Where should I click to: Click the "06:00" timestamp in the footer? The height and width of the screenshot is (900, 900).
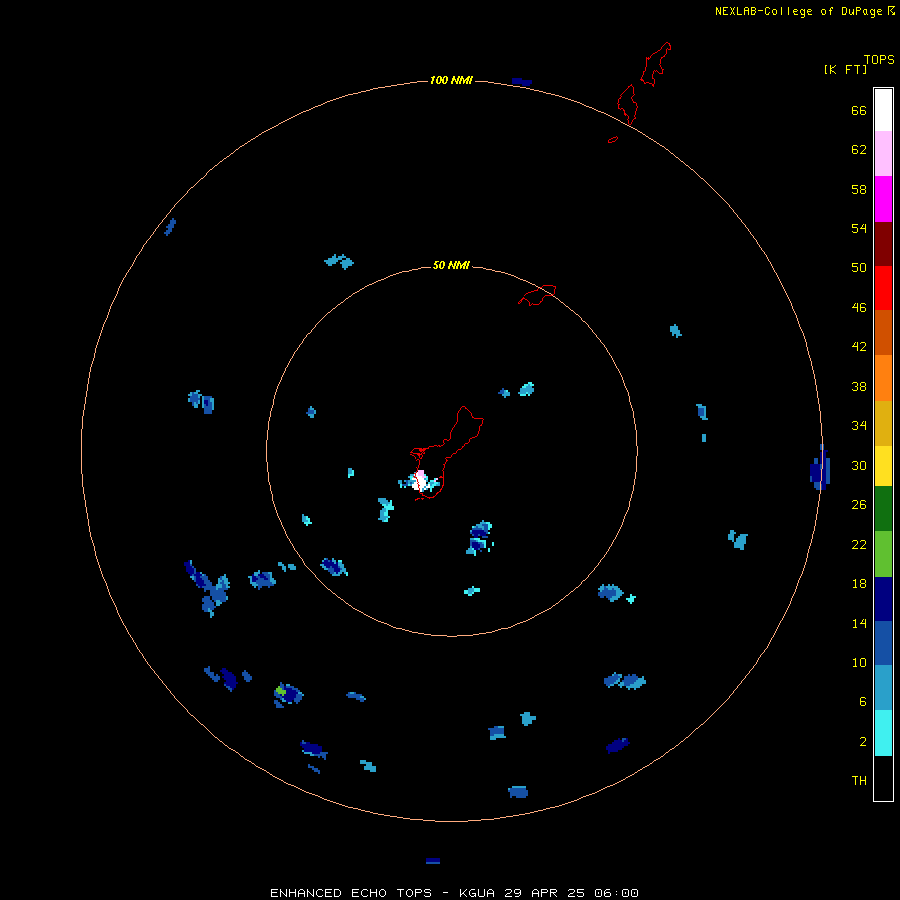point(616,893)
